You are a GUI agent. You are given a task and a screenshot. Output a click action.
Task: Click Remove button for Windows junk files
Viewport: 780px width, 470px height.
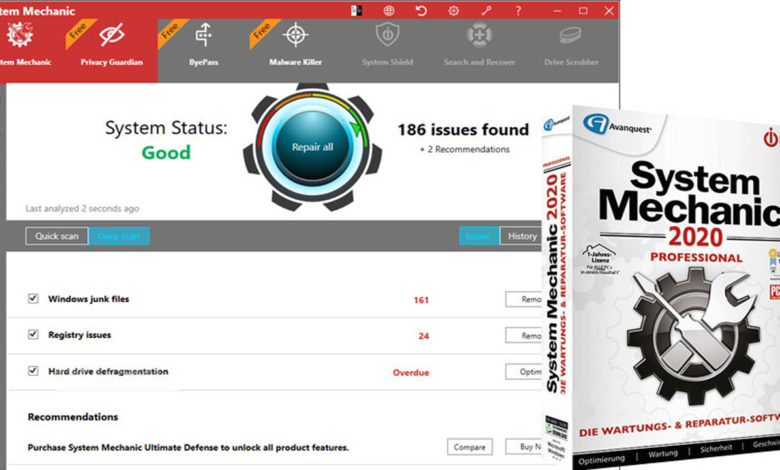pyautogui.click(x=524, y=299)
